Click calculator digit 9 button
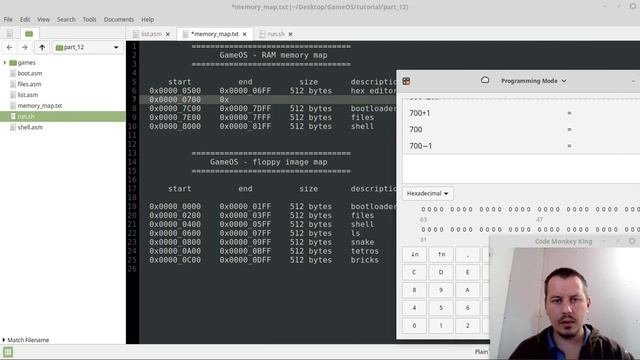640x360 pixels. click(441, 290)
